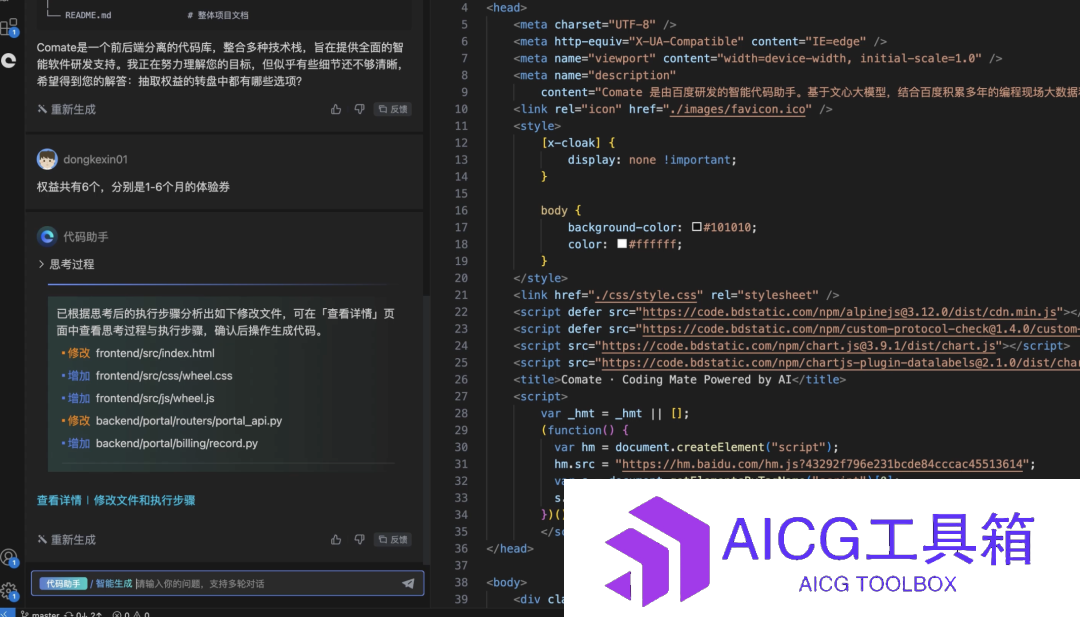Follow the alpinejs cdn.min.js URL in the editor

pyautogui.click(x=849, y=313)
